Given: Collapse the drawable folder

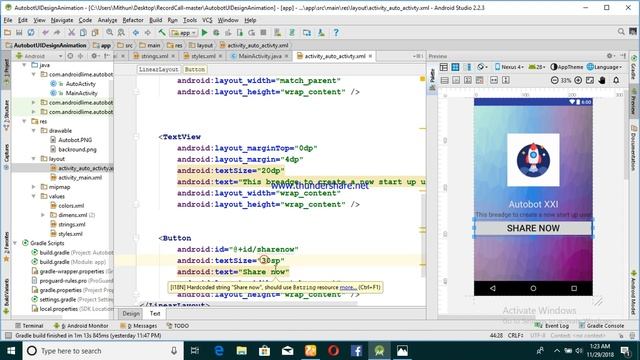Looking at the screenshot, I should pos(34,131).
